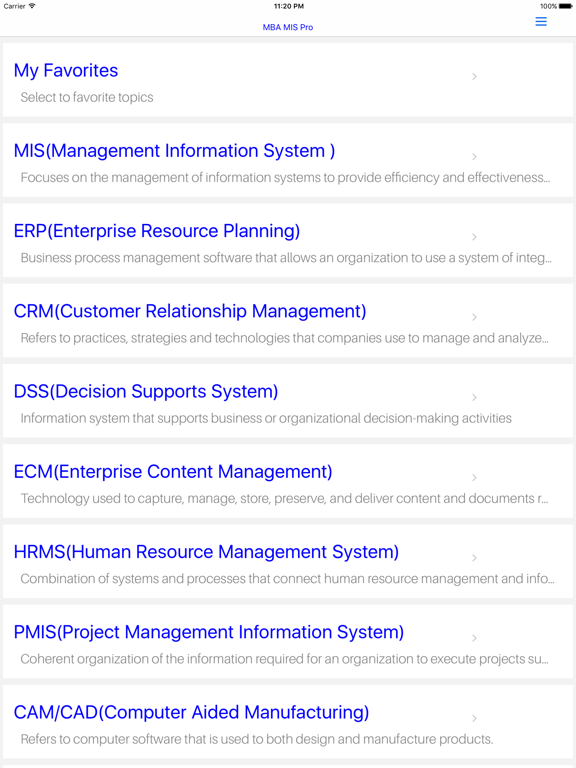Image resolution: width=576 pixels, height=768 pixels.
Task: Click 'Business process management software' description
Action: coord(286,258)
